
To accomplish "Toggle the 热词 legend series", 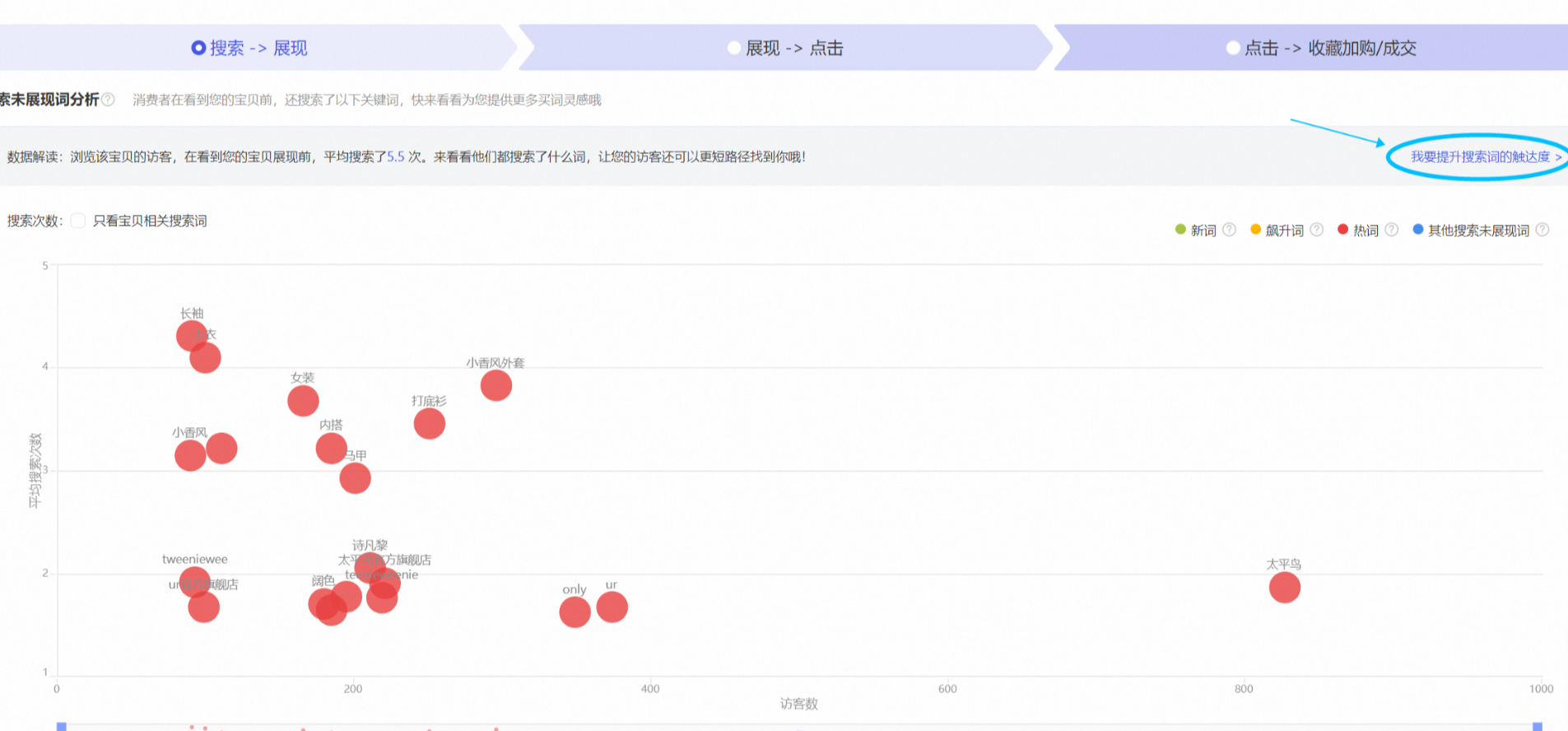I will tap(1358, 230).
